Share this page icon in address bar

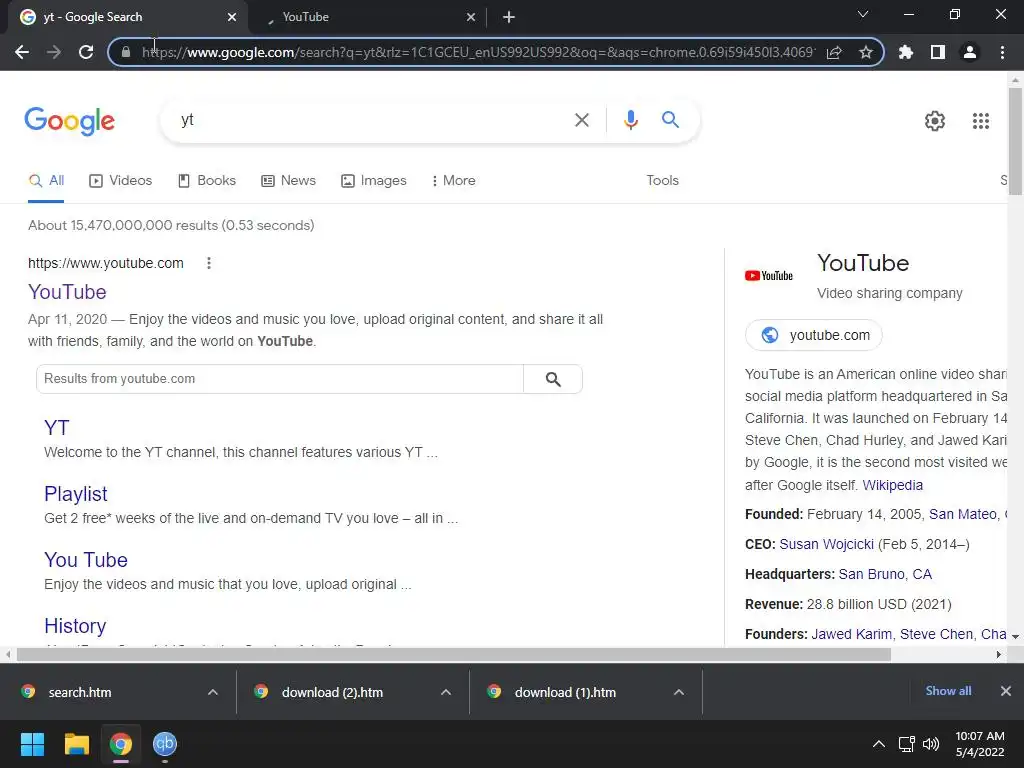pyautogui.click(x=834, y=52)
